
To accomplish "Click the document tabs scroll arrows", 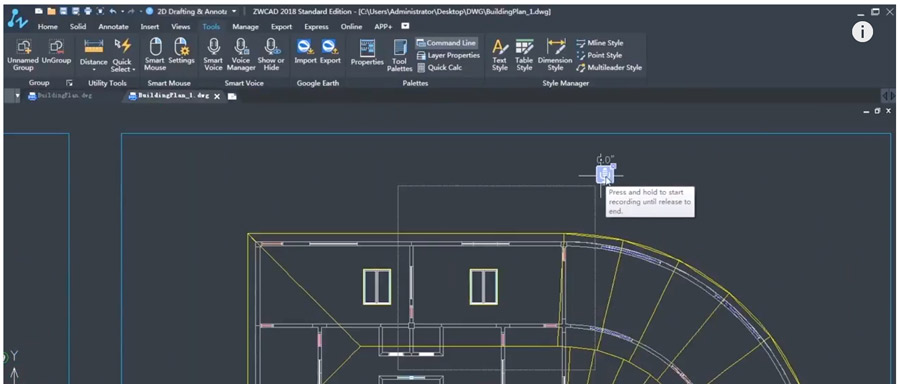I will [887, 96].
